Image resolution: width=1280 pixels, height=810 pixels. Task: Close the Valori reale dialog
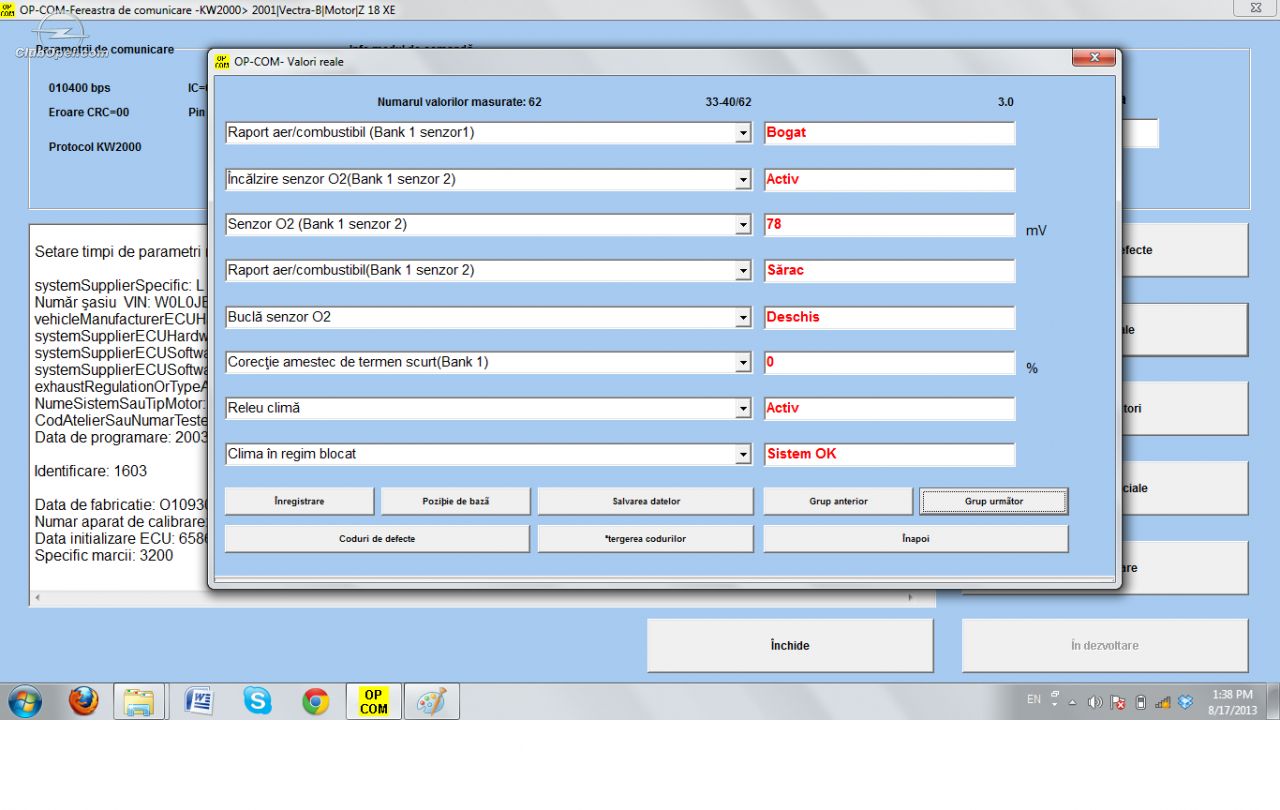point(1094,58)
